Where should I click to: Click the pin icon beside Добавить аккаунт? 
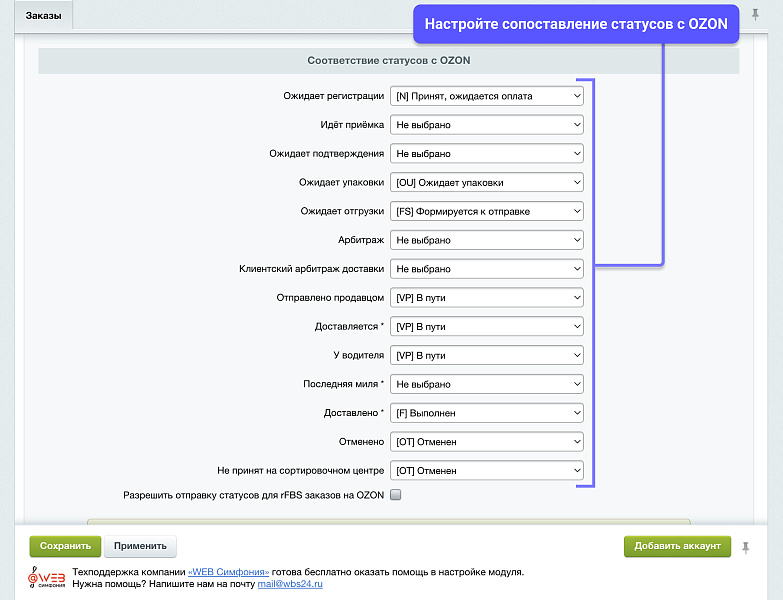(745, 546)
